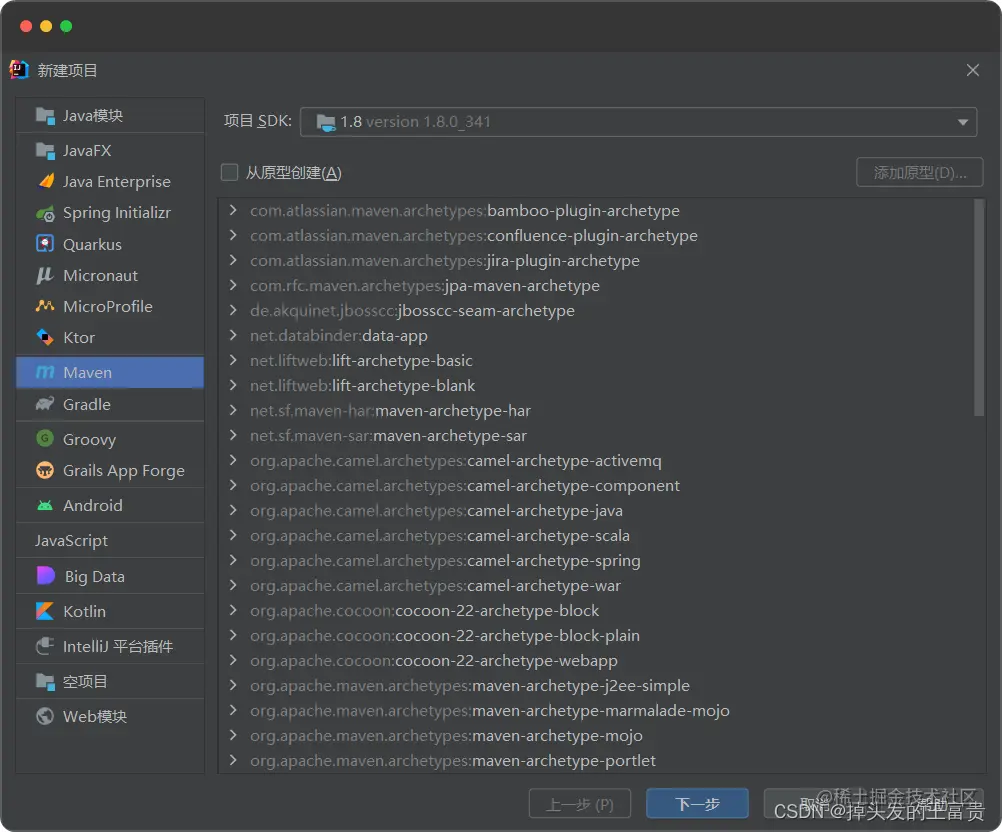This screenshot has height=832, width=1002.
Task: Click the Android robot icon
Action: pos(45,505)
